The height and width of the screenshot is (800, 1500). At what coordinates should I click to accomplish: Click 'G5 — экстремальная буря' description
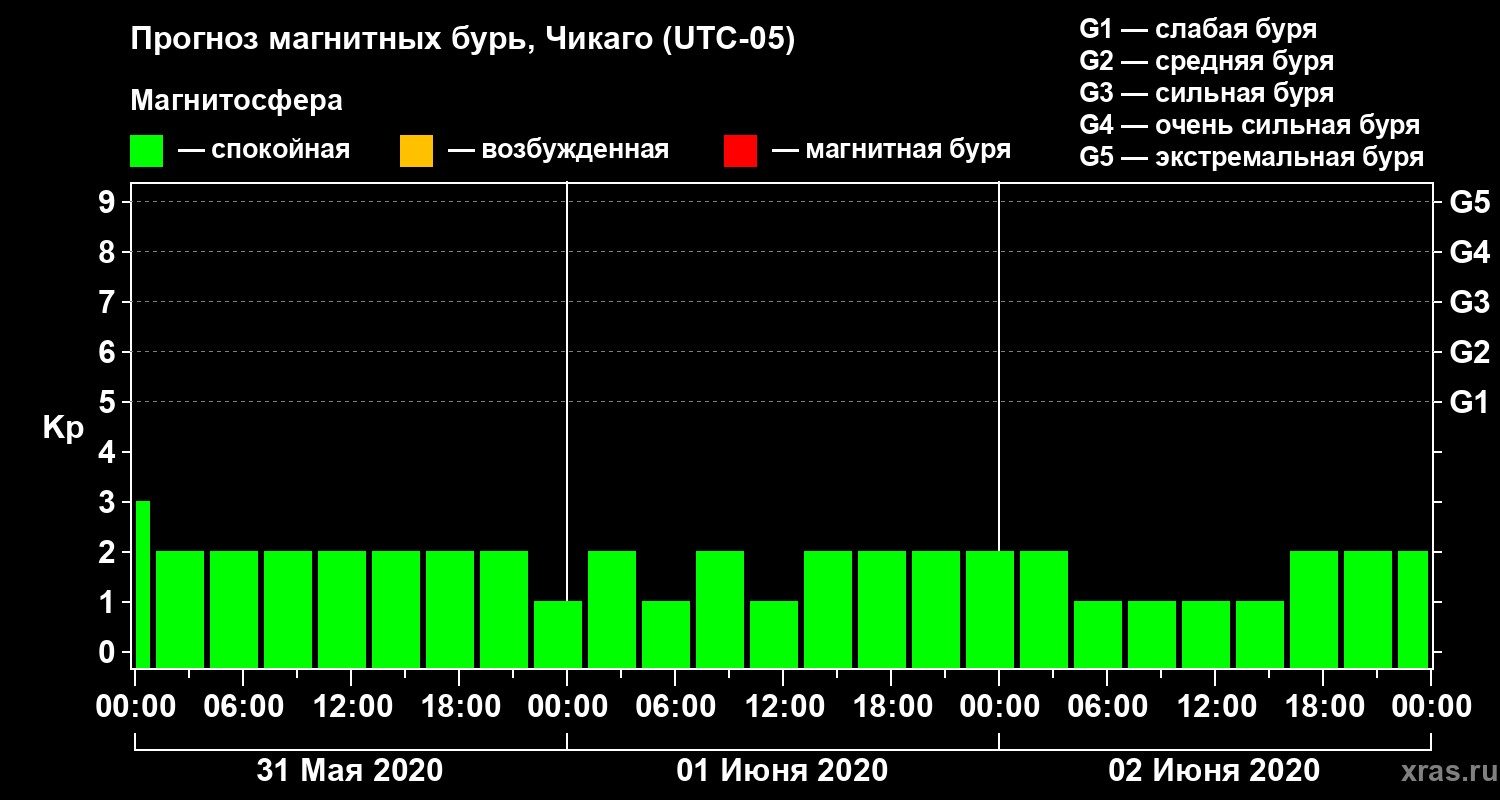tap(1251, 158)
